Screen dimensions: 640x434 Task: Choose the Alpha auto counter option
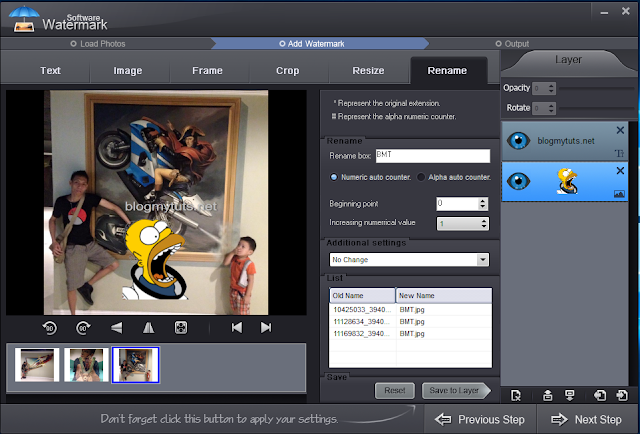tap(421, 177)
